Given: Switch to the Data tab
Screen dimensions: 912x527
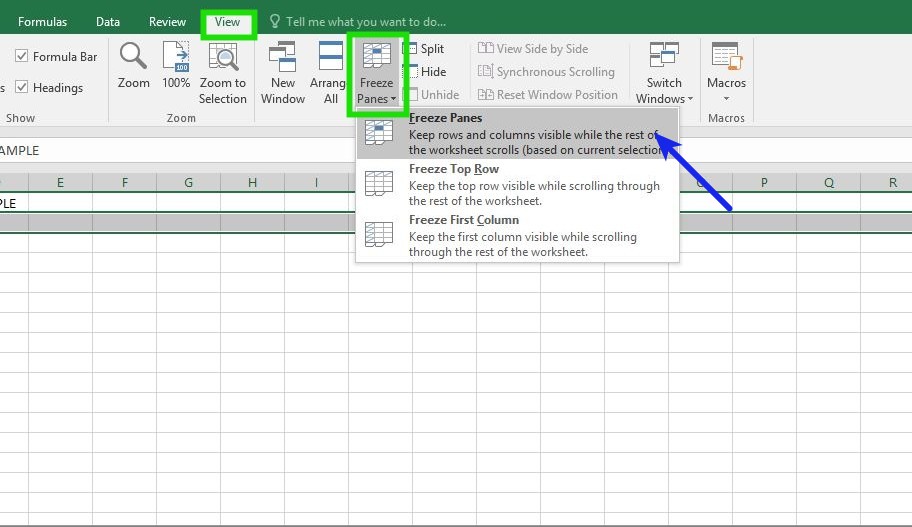Looking at the screenshot, I should click(x=108, y=22).
